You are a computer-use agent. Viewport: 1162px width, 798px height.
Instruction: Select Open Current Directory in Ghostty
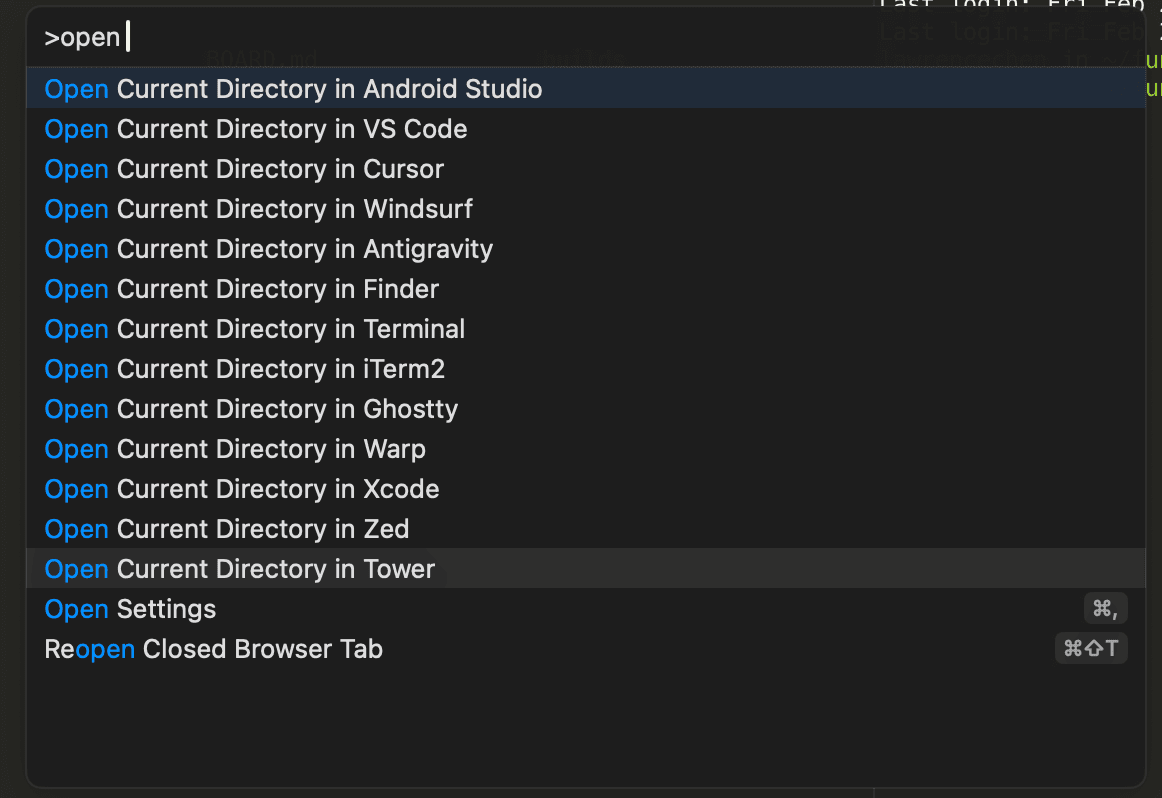(x=251, y=409)
